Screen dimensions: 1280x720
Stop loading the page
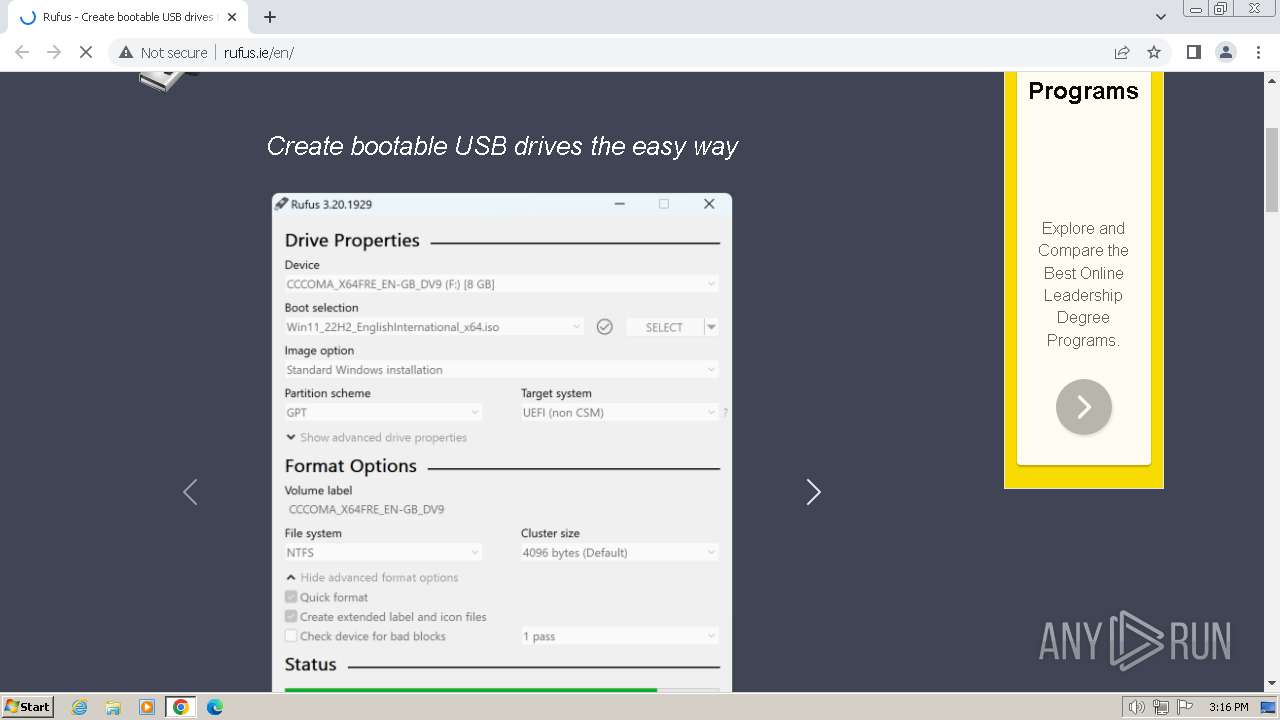(86, 52)
